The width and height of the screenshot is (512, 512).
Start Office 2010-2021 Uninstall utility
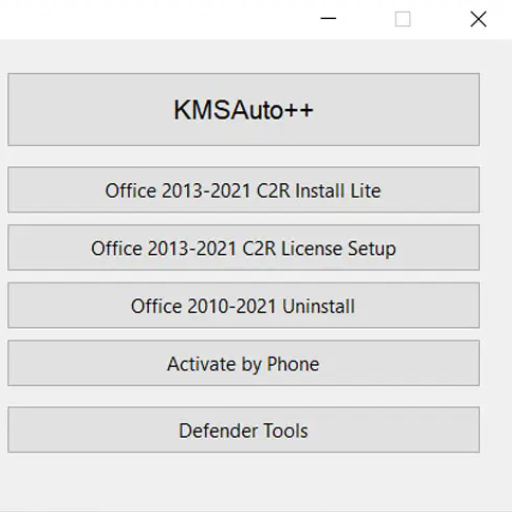pos(244,305)
